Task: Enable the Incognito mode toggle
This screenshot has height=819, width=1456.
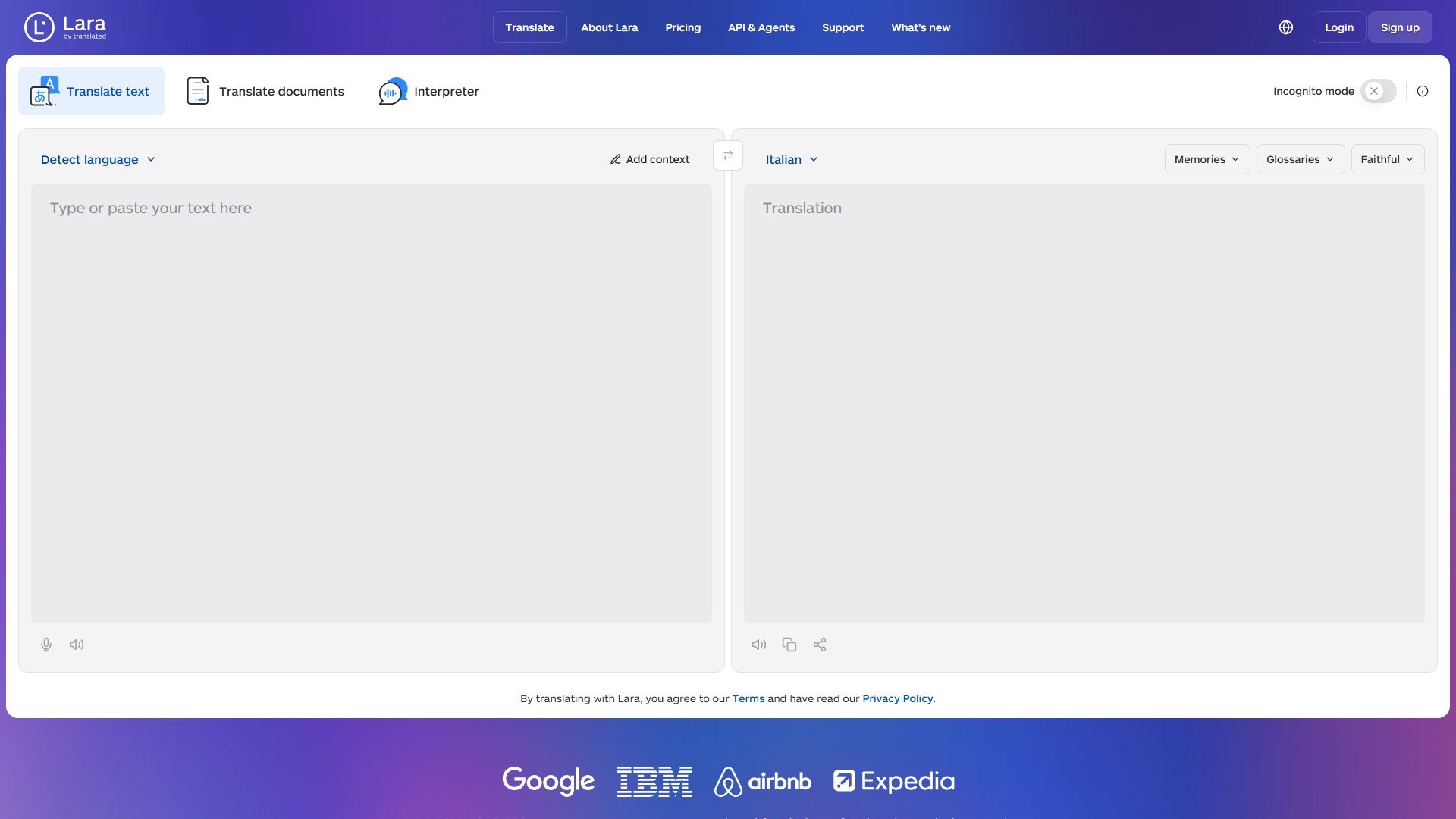Action: coord(1378,91)
